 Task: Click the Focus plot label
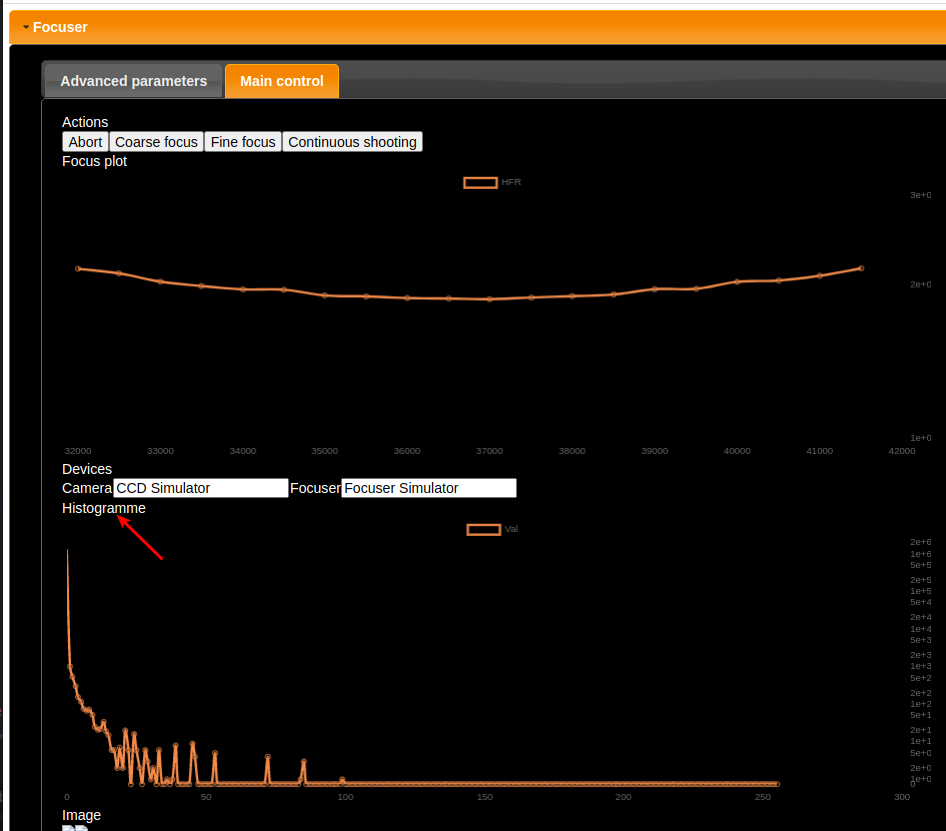pyautogui.click(x=95, y=161)
